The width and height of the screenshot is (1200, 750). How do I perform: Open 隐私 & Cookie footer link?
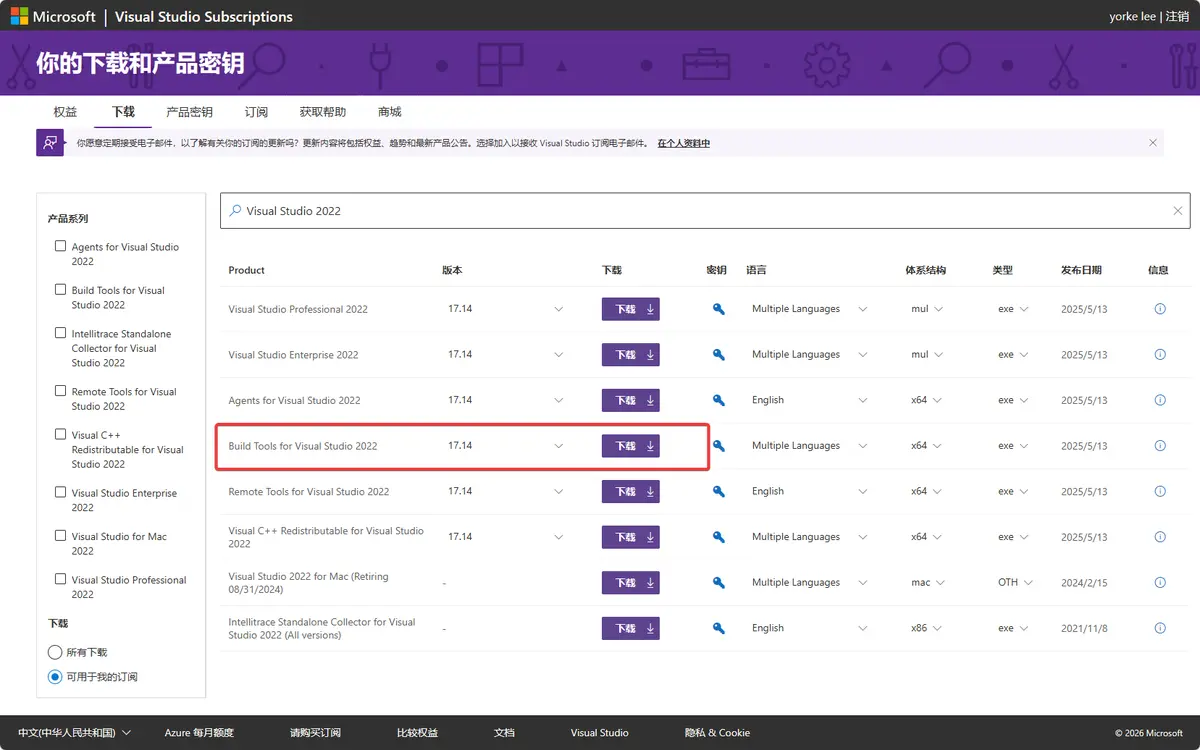(717, 733)
